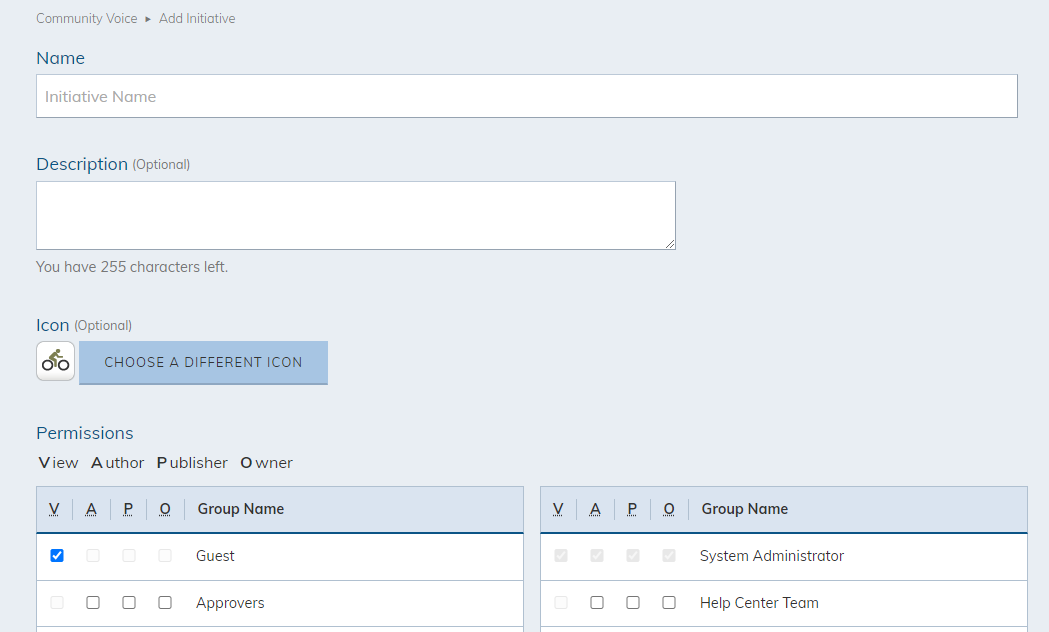
Task: Click the Group Name header in right table
Action: (x=745, y=509)
